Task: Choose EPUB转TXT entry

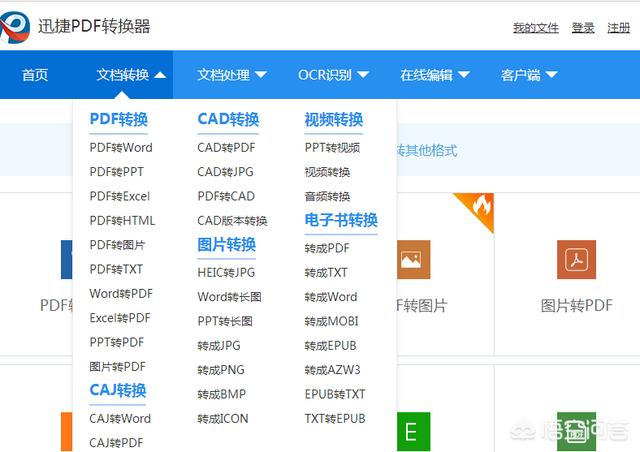Action: 335,394
